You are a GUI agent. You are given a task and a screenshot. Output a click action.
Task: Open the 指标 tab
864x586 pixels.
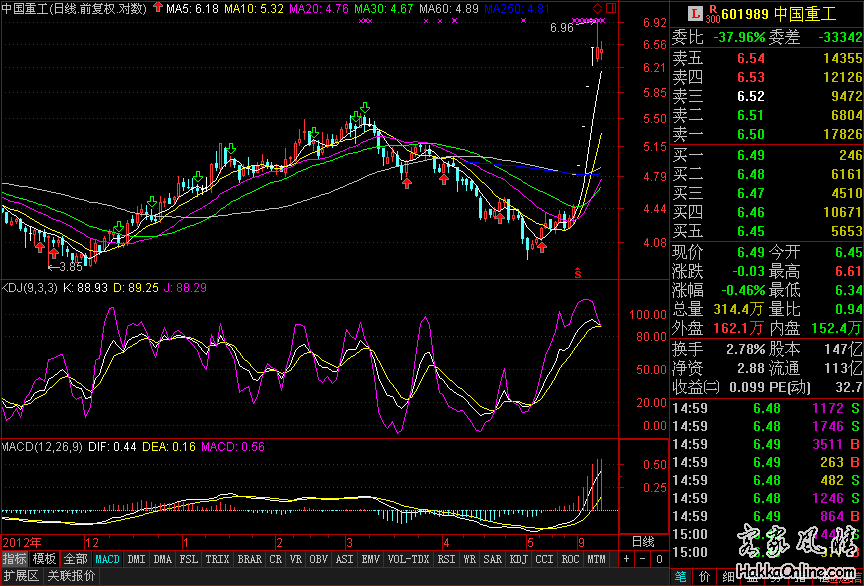[14, 559]
